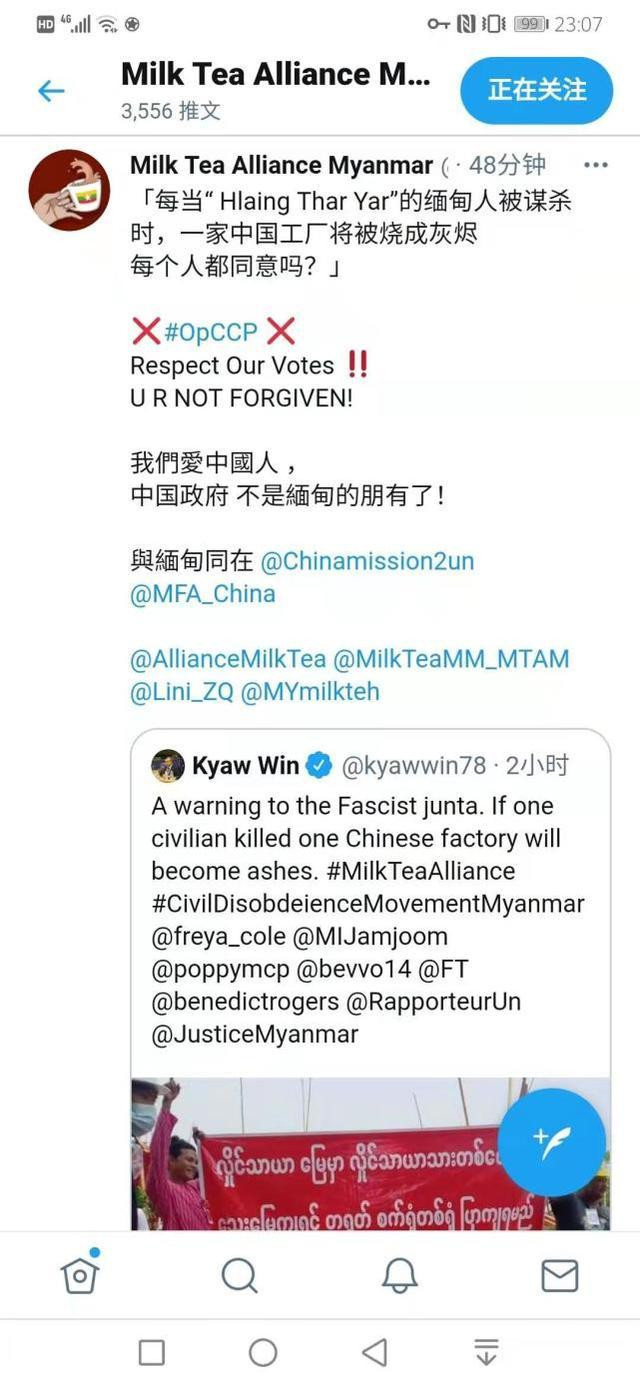Switch to the Home tab
Image resolution: width=640 pixels, height=1387 pixels.
point(80,1274)
